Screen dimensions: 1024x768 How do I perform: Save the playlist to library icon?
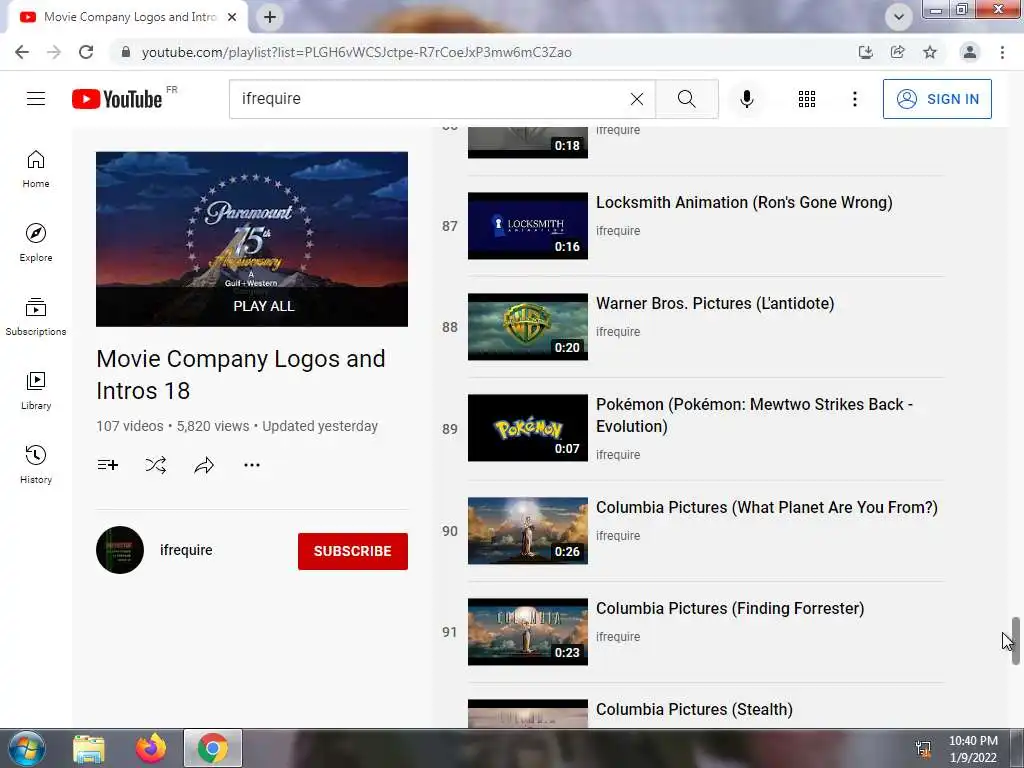[x=108, y=465]
